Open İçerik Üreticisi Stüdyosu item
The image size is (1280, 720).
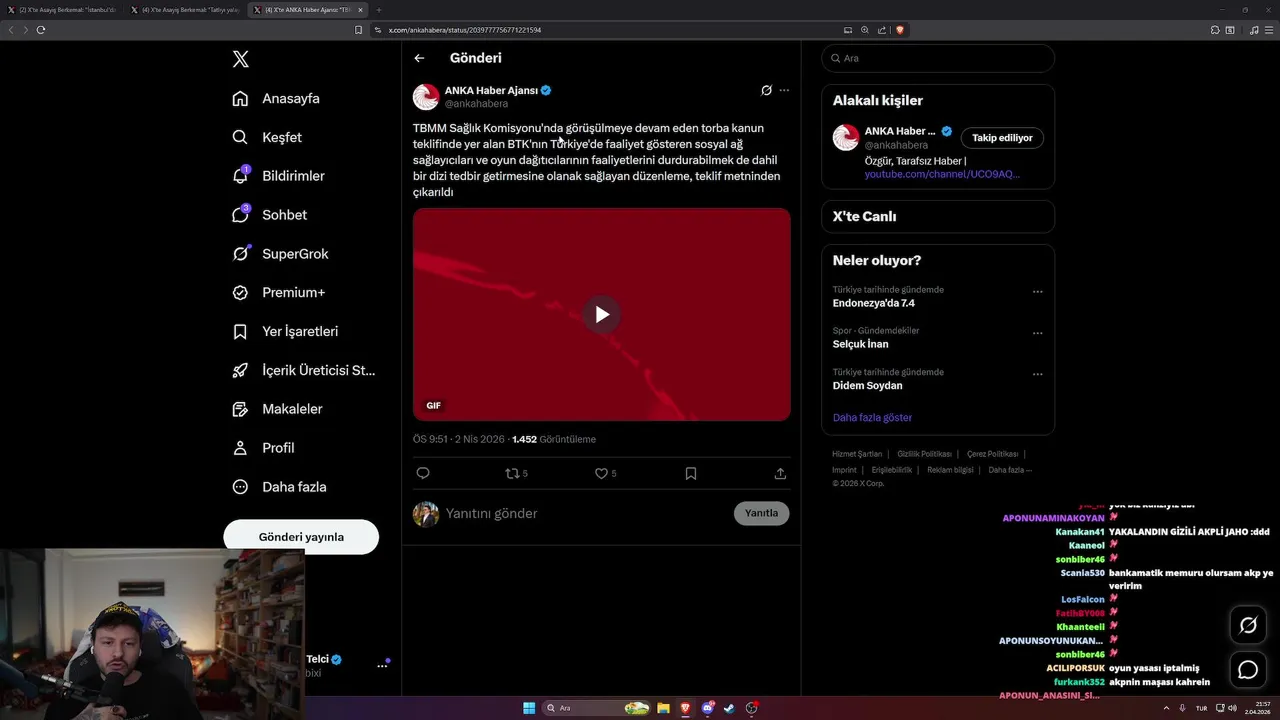point(304,370)
